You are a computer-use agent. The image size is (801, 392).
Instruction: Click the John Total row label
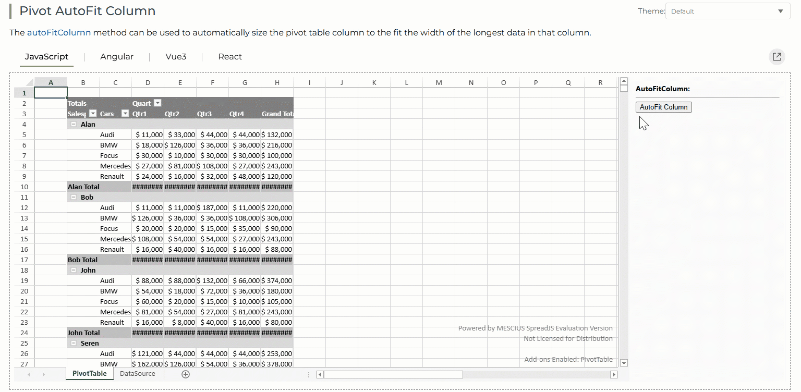point(83,333)
